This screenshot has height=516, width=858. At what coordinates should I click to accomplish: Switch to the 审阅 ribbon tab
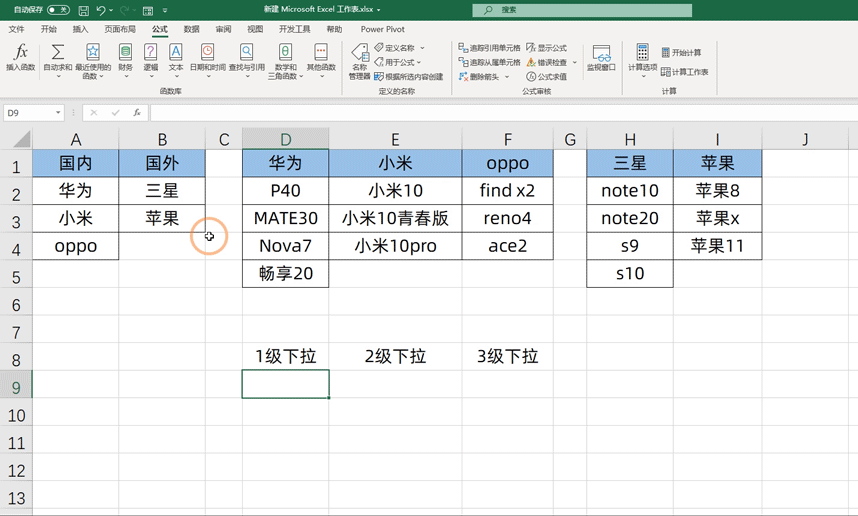(223, 29)
